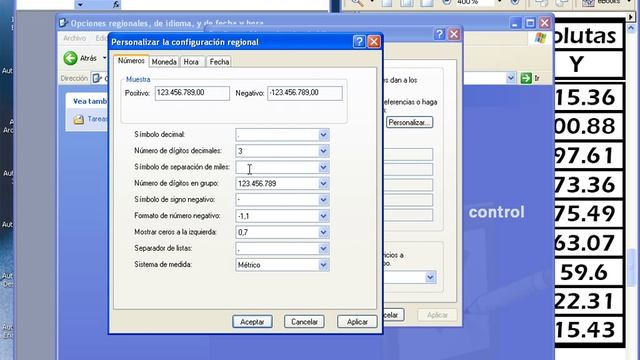Open Mostrar ceros a la izquierda dropdown

pyautogui.click(x=323, y=232)
